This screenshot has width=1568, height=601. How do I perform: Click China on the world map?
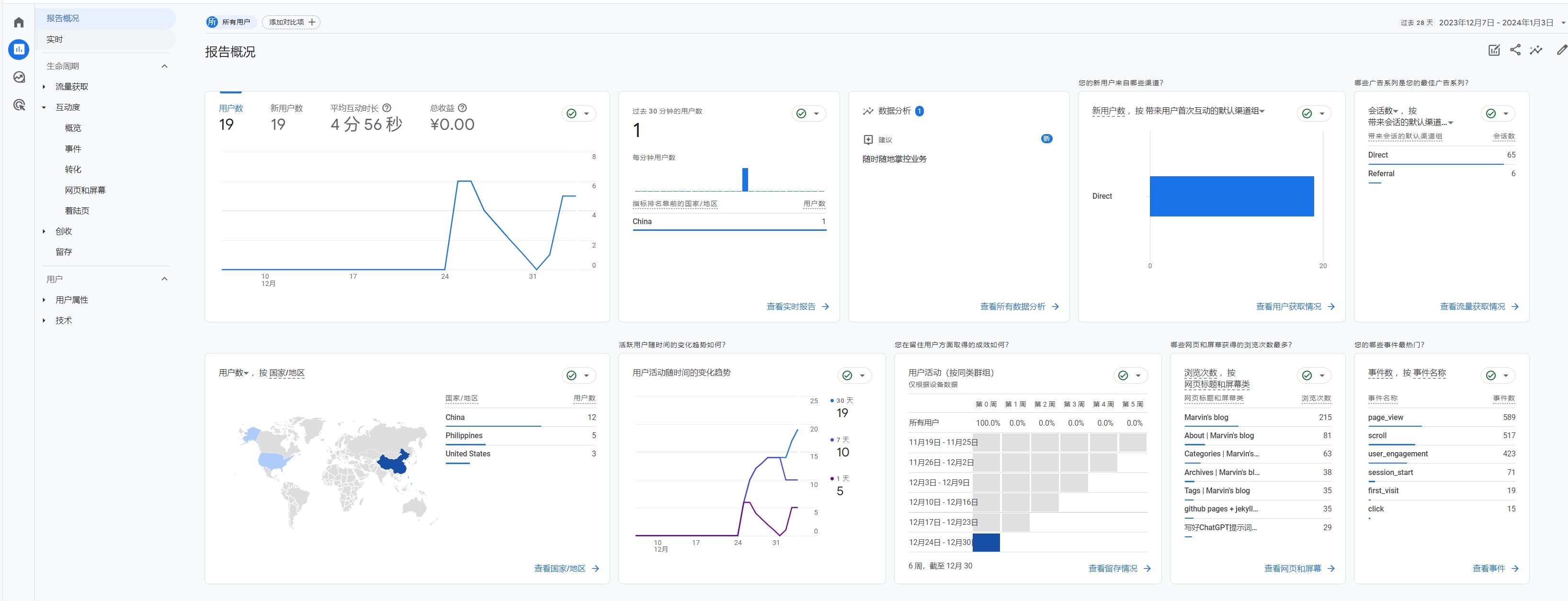tap(395, 465)
